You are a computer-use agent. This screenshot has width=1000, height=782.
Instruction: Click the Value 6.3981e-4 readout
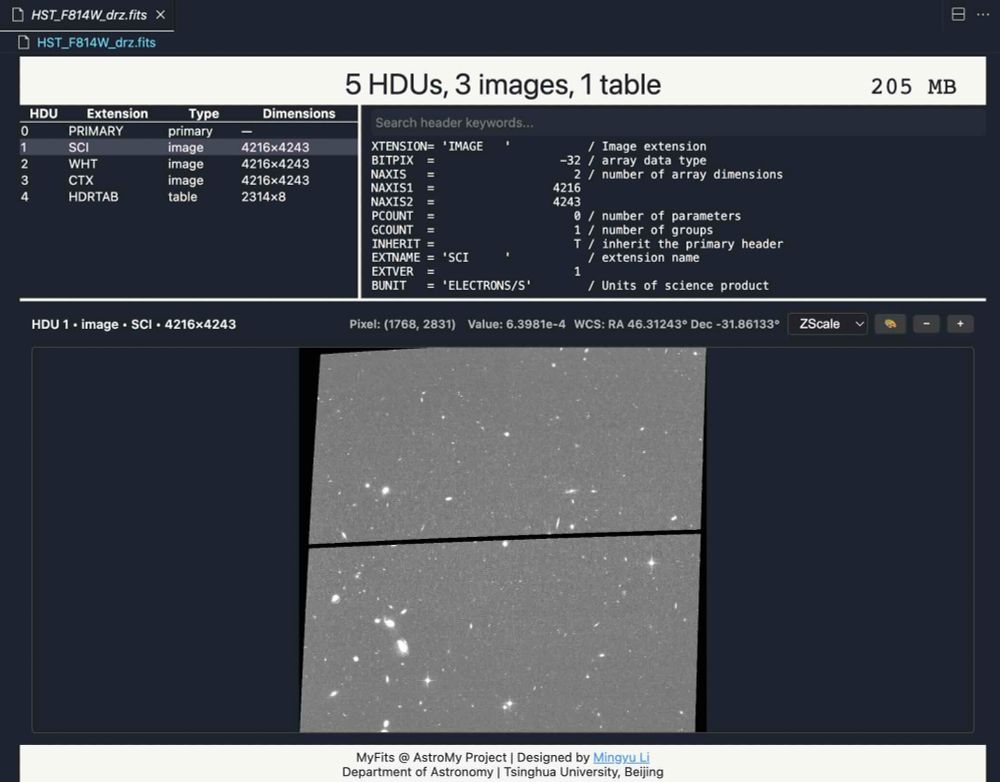pos(516,324)
